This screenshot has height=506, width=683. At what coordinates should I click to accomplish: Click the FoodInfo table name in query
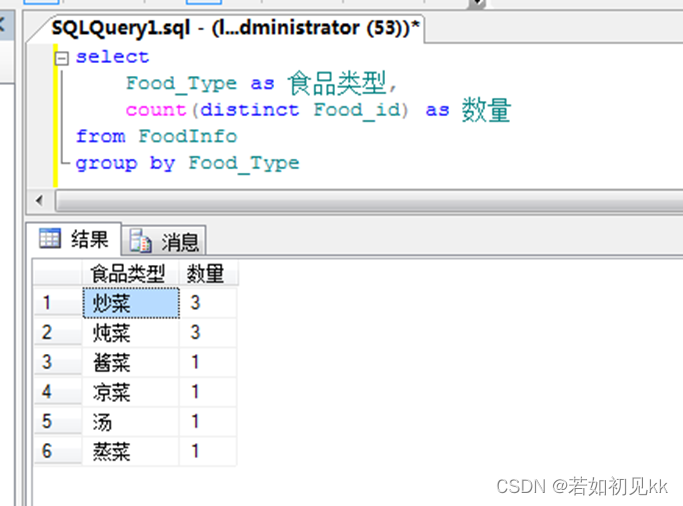pos(188,136)
